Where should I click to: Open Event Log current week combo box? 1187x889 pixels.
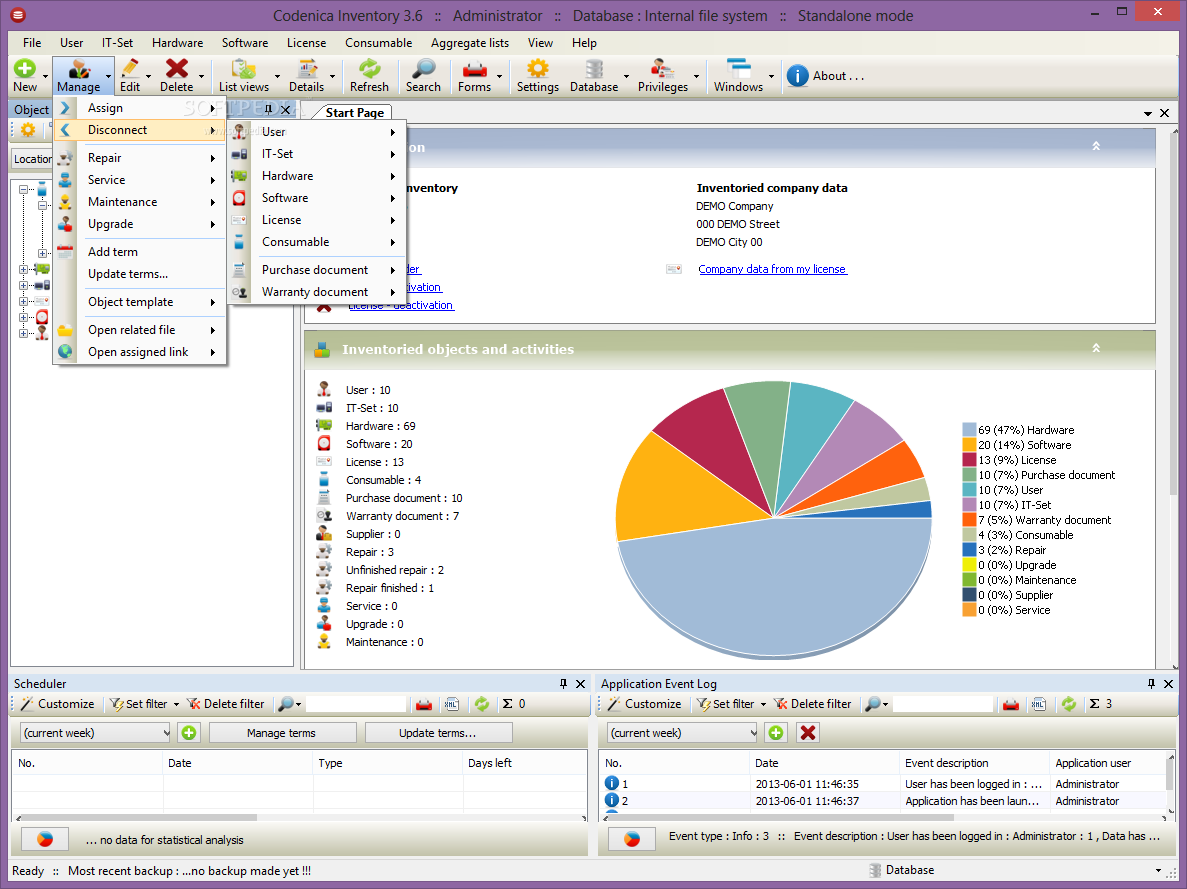682,733
